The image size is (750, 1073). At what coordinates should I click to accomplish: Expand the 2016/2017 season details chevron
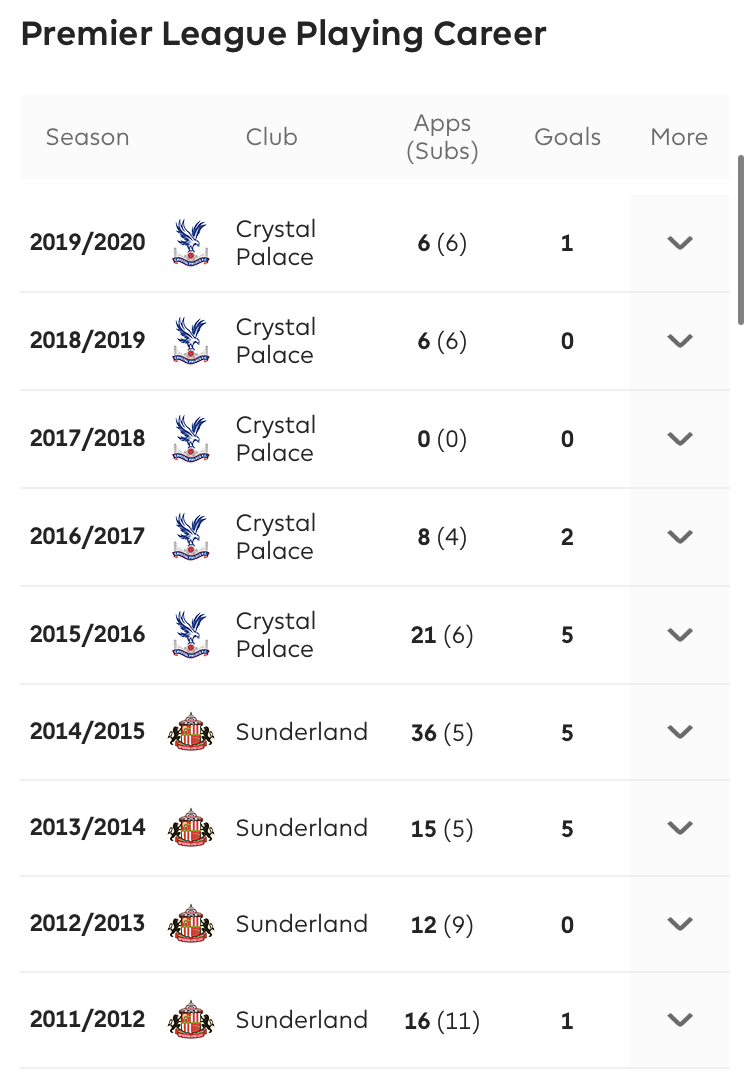coord(680,536)
